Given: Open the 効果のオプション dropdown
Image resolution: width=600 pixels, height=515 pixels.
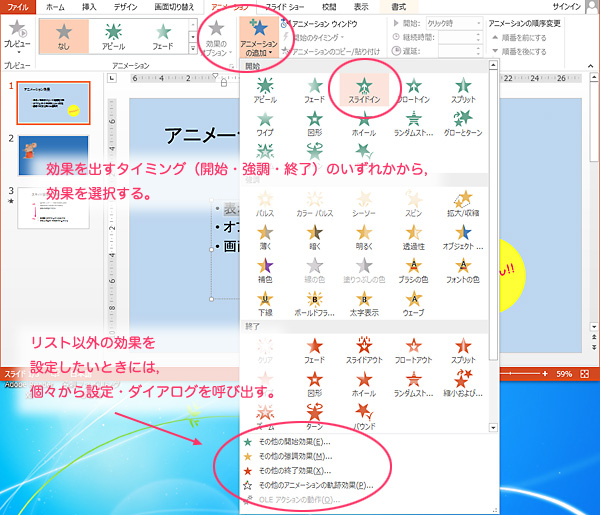Looking at the screenshot, I should [x=216, y=37].
